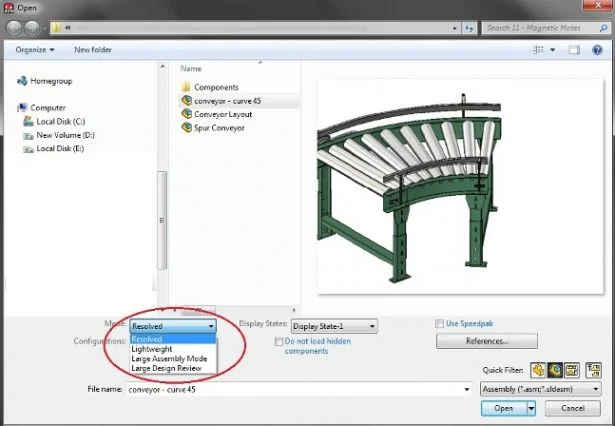This screenshot has width=615, height=426.
Task: Toggle Do not load hidden components
Action: 279,341
